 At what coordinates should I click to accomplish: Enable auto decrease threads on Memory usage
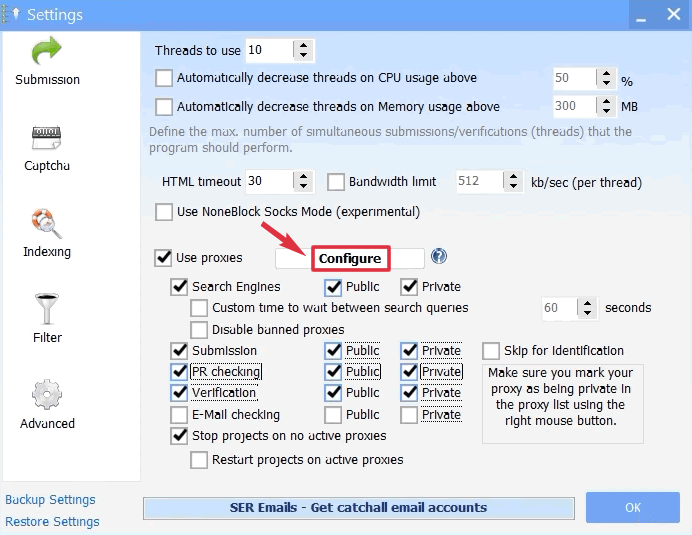coord(164,107)
